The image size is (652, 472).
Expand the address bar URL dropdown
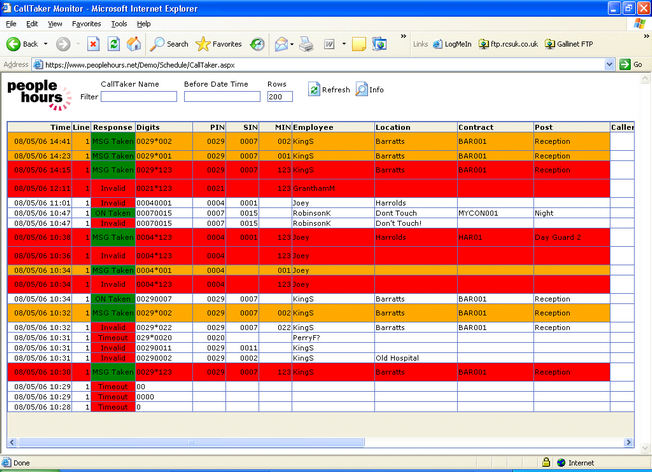(611, 64)
